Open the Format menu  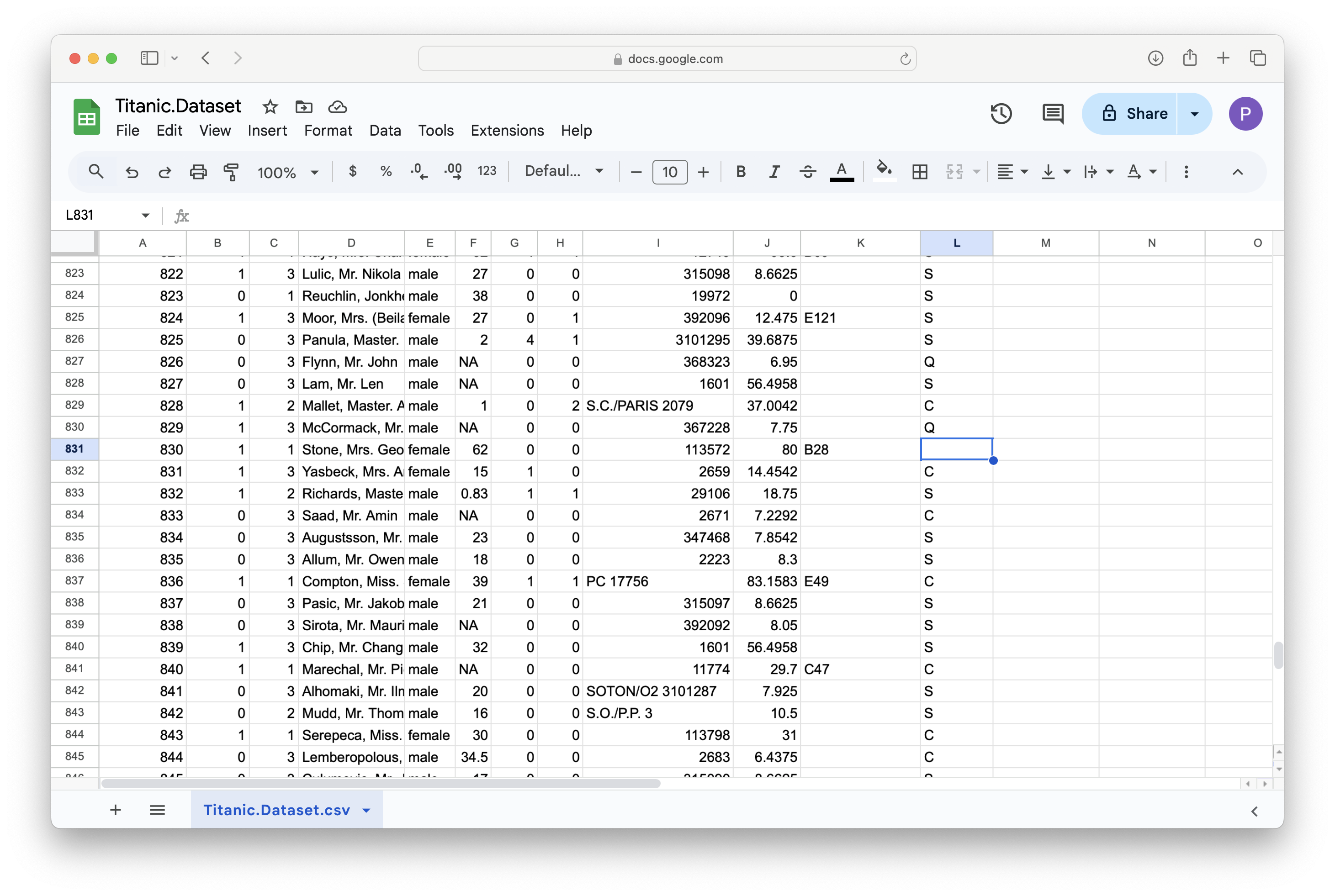point(328,130)
